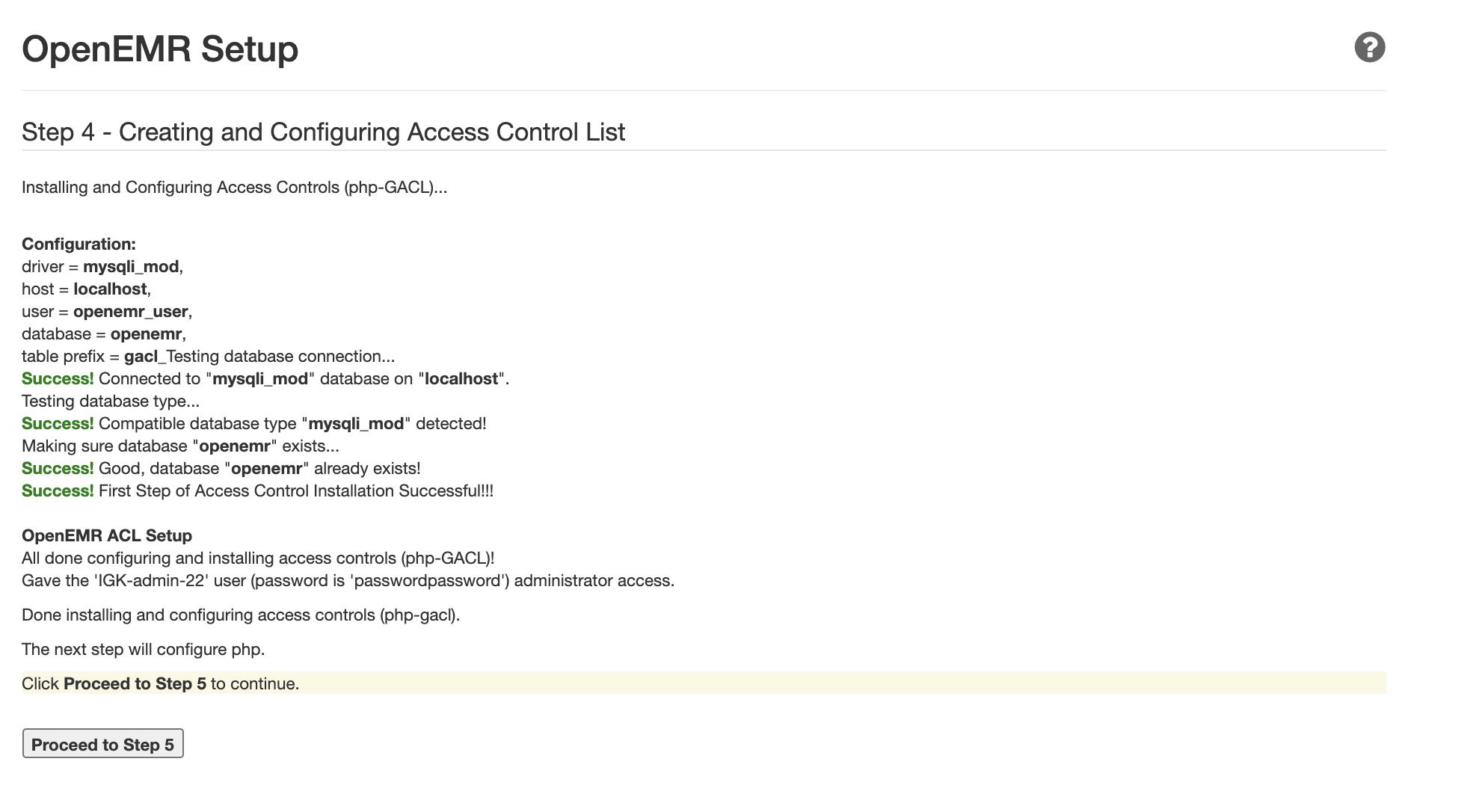The width and height of the screenshot is (1473, 812).
Task: Click the IGK-admin-22 administrator access line
Action: [x=348, y=581]
